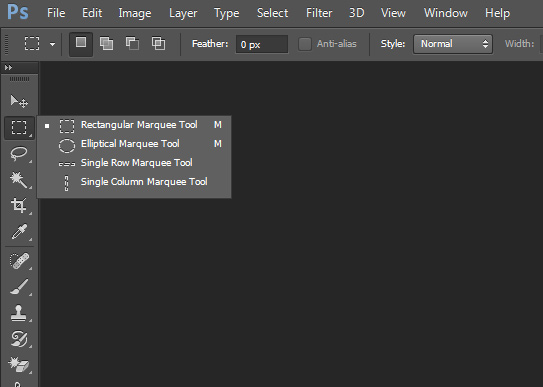The height and width of the screenshot is (387, 543).
Task: Click the toolbar grip handle
Action: 19,79
